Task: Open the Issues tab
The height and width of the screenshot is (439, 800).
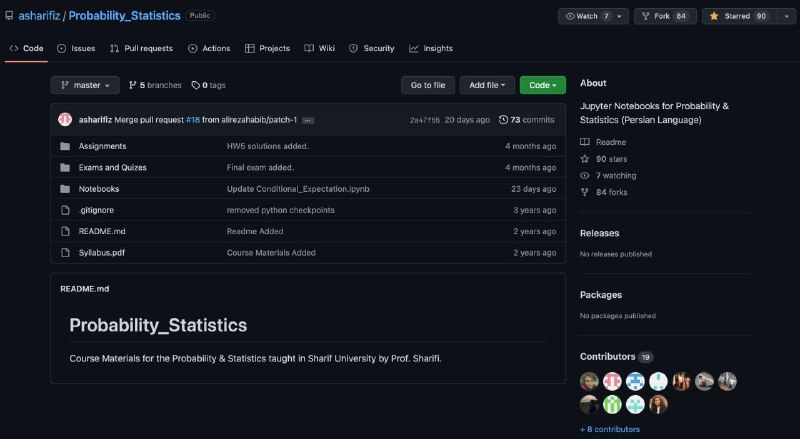Action: [x=76, y=48]
